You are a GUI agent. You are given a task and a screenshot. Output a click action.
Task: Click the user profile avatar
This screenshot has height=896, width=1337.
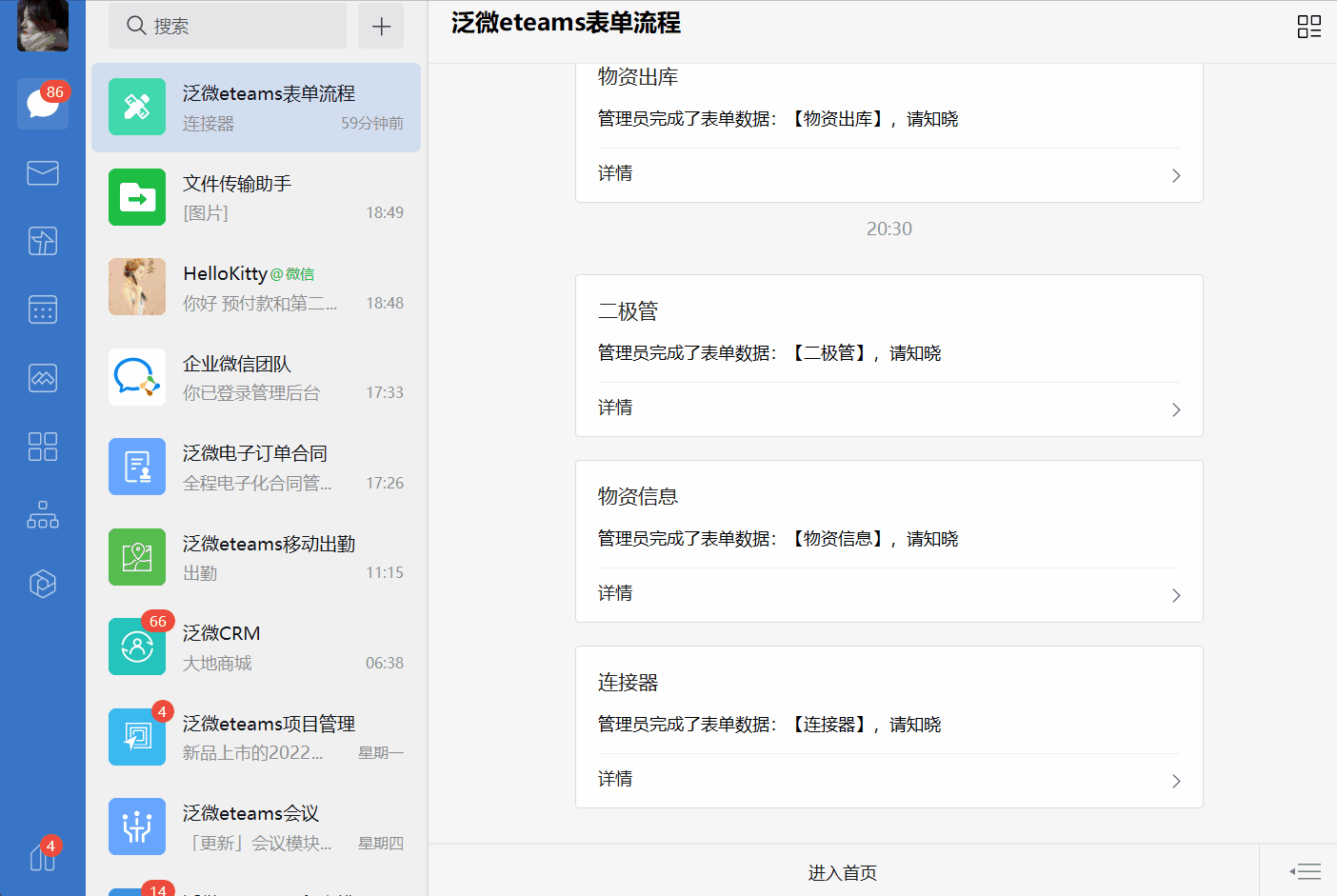[43, 25]
